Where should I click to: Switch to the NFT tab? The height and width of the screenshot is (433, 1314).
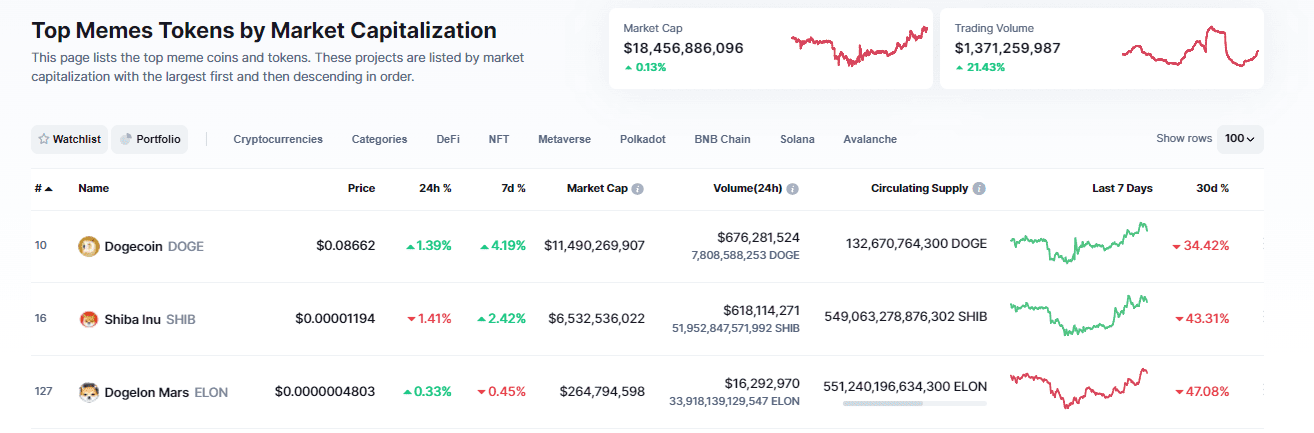499,139
